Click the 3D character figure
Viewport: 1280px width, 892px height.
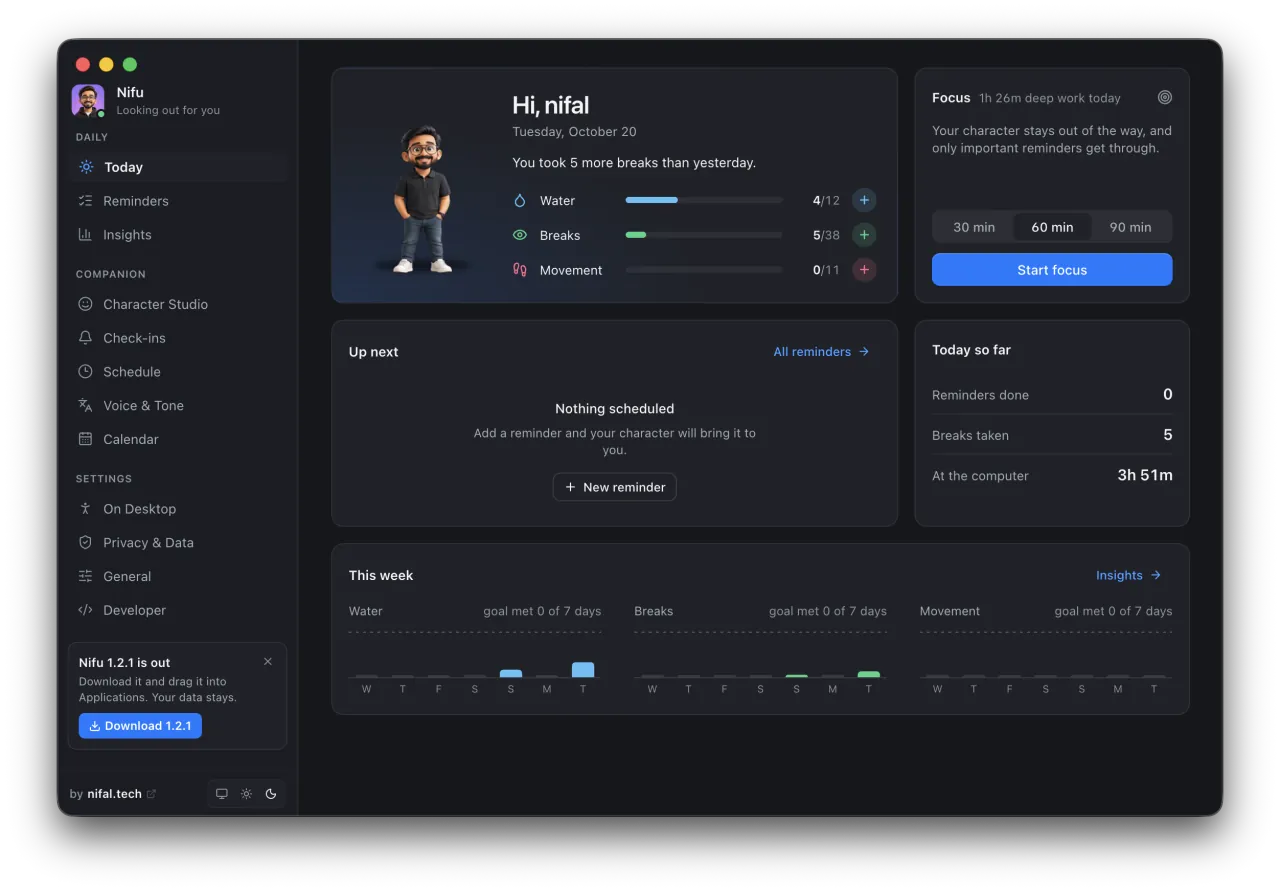click(421, 199)
